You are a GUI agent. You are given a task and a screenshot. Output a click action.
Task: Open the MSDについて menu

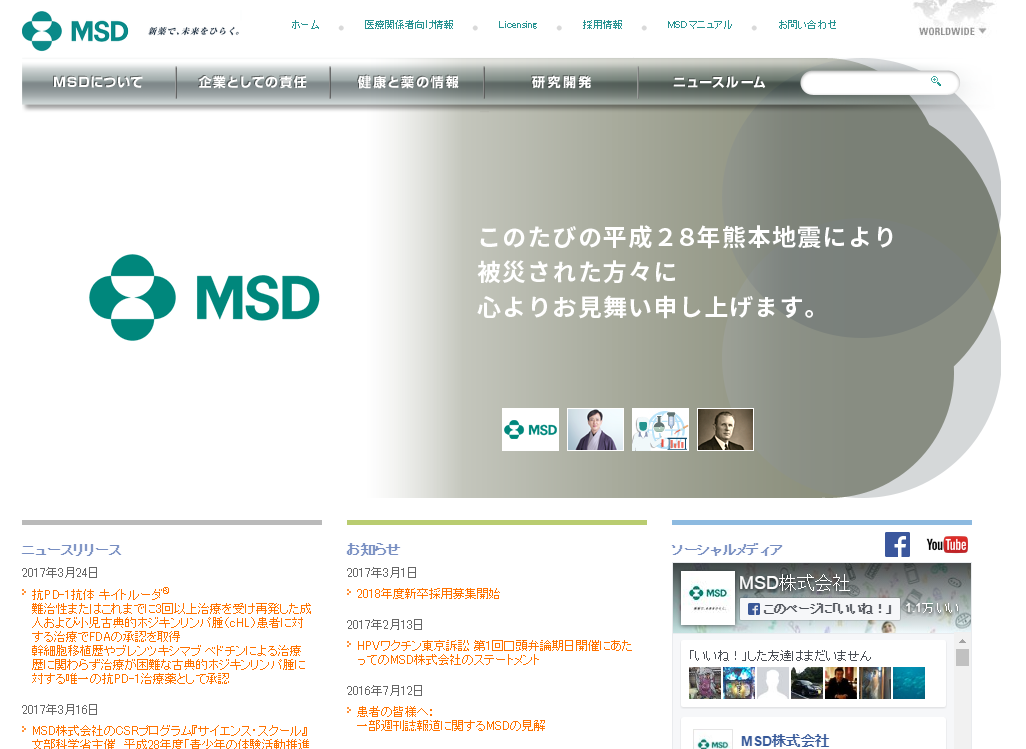pyautogui.click(x=98, y=82)
